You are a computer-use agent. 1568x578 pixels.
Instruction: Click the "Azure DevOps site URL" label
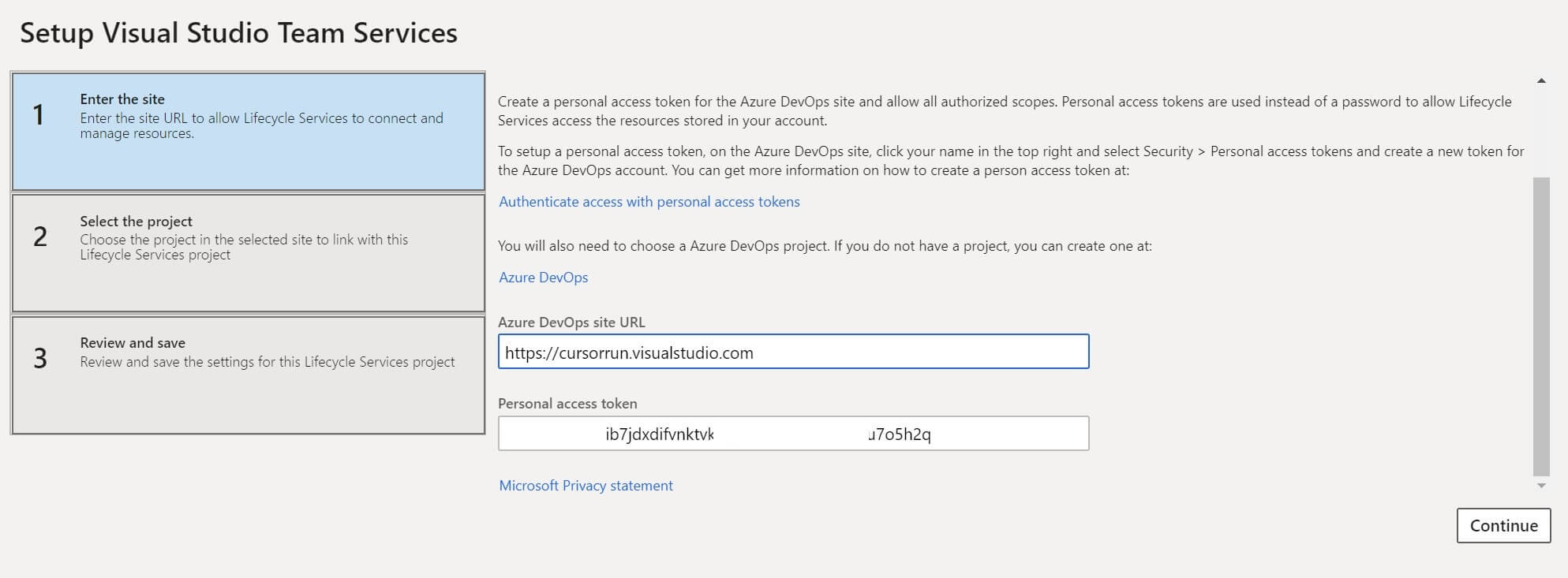(571, 323)
